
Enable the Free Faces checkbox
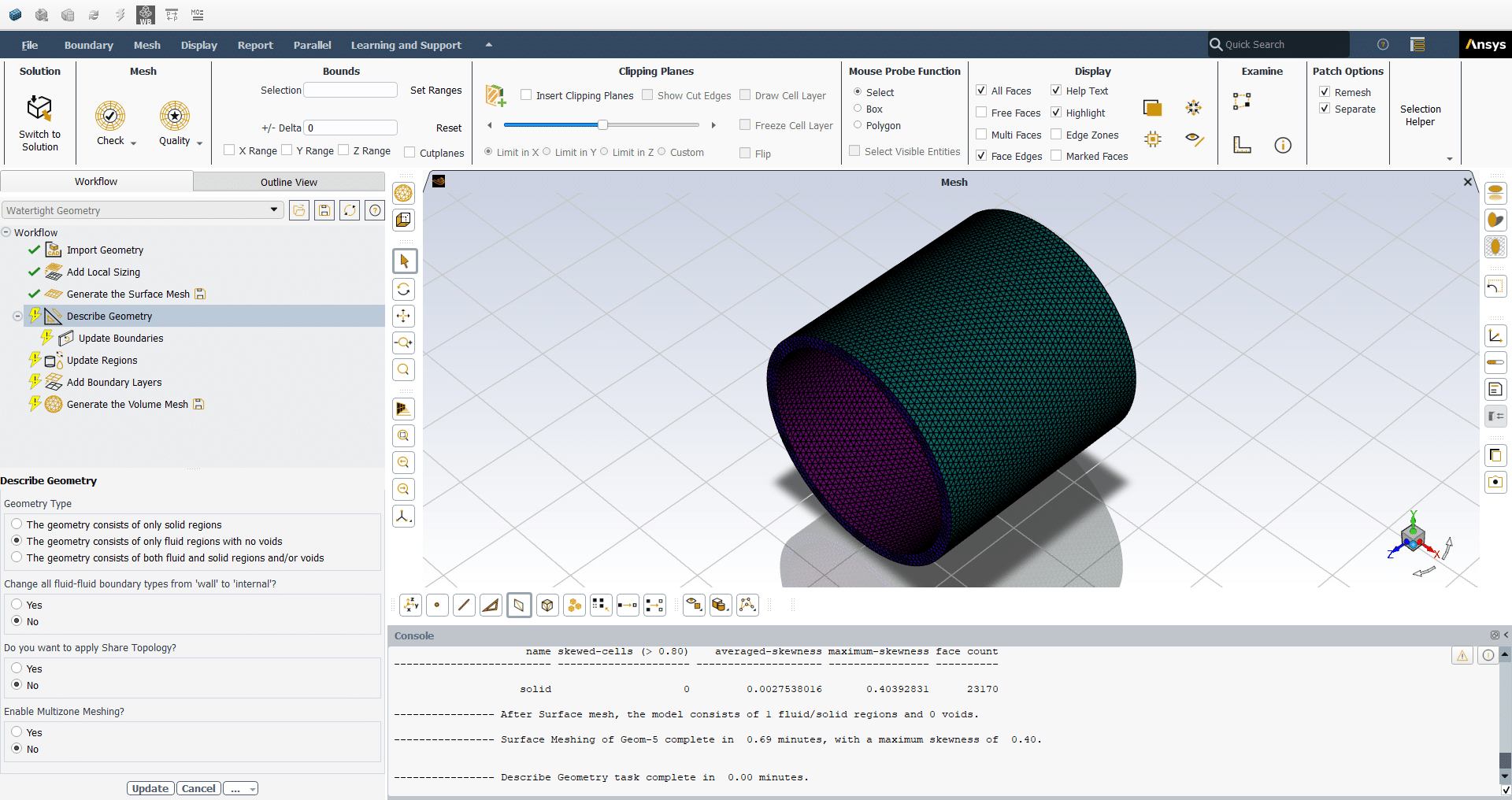(x=981, y=113)
